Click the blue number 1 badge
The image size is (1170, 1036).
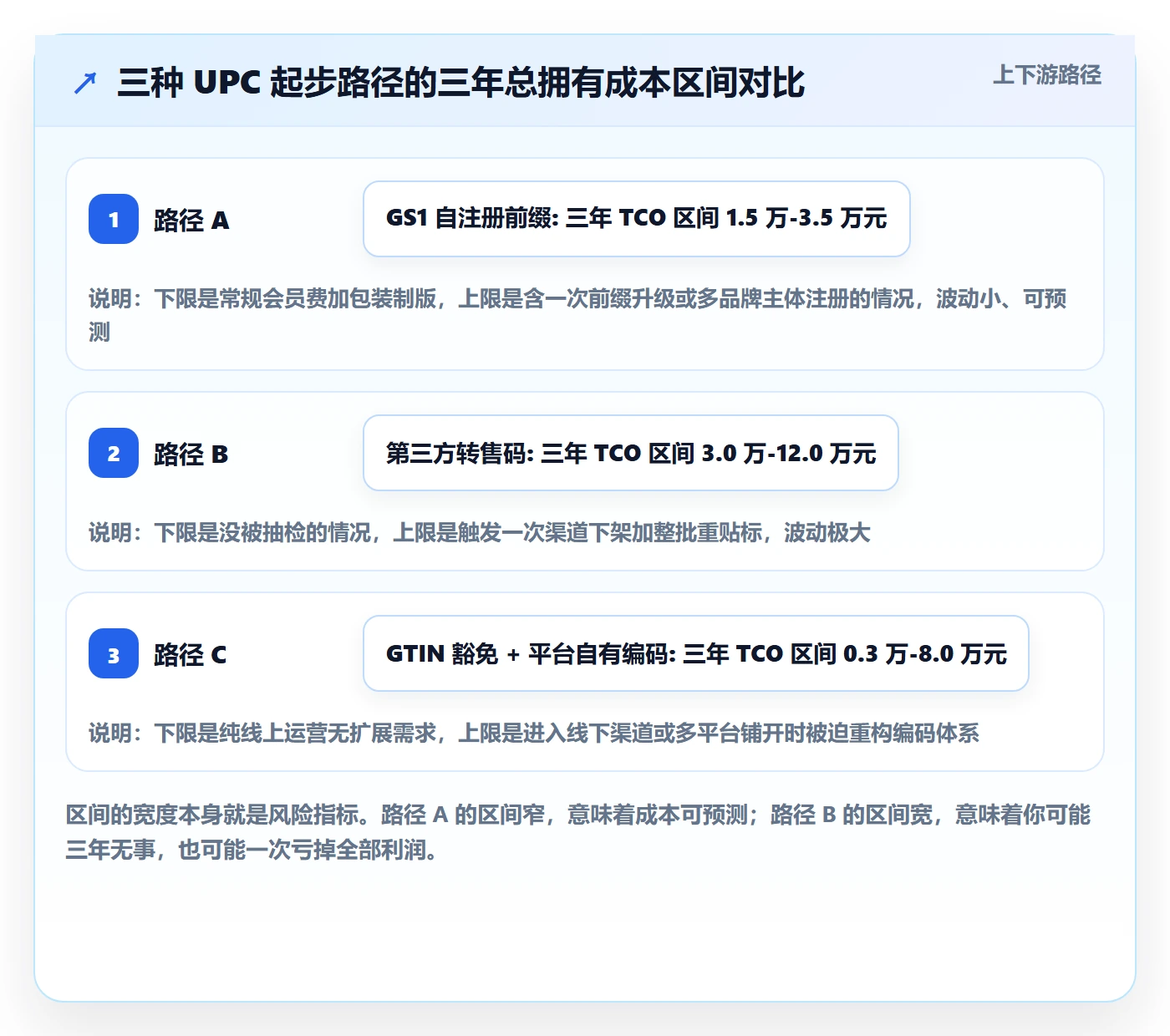click(114, 219)
